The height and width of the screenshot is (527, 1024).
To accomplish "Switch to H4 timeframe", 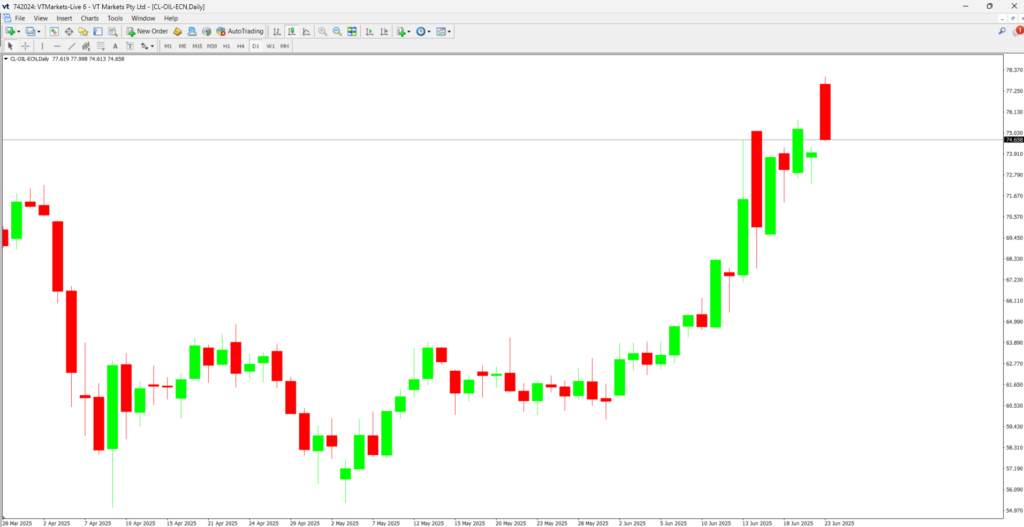I will click(x=240, y=46).
